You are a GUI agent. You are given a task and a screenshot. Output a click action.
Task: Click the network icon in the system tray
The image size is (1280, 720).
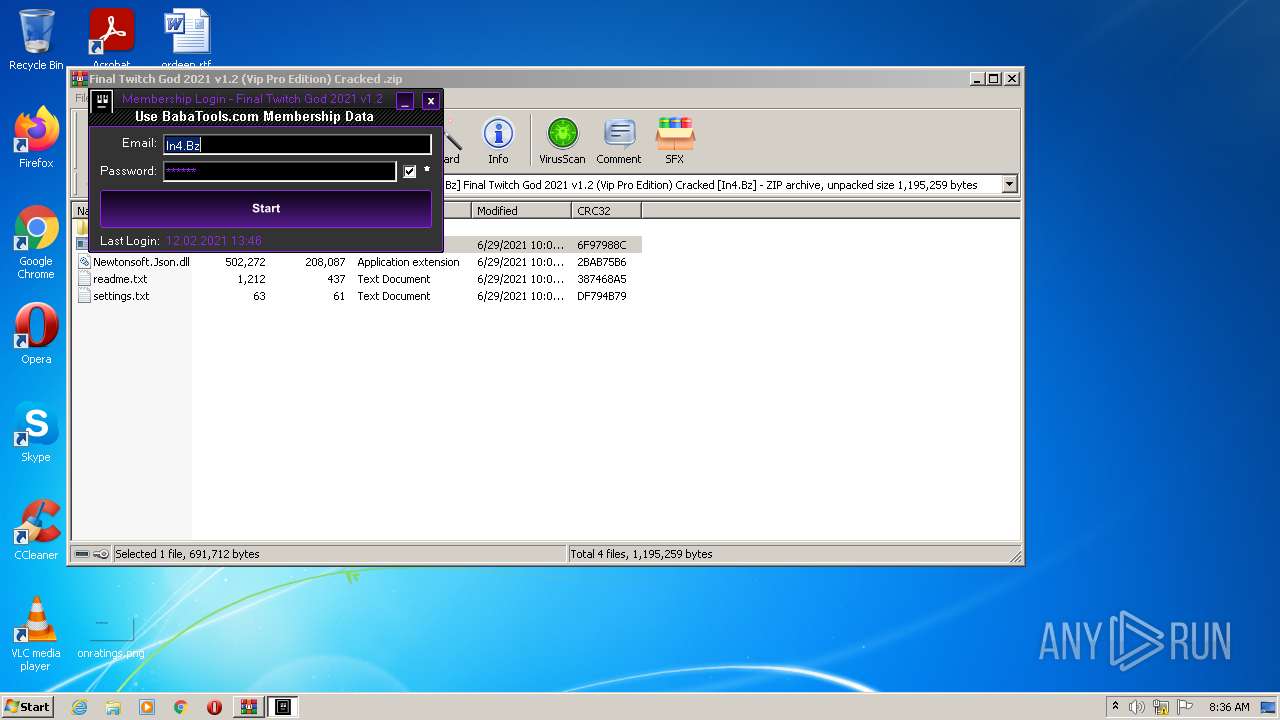tap(1162, 707)
